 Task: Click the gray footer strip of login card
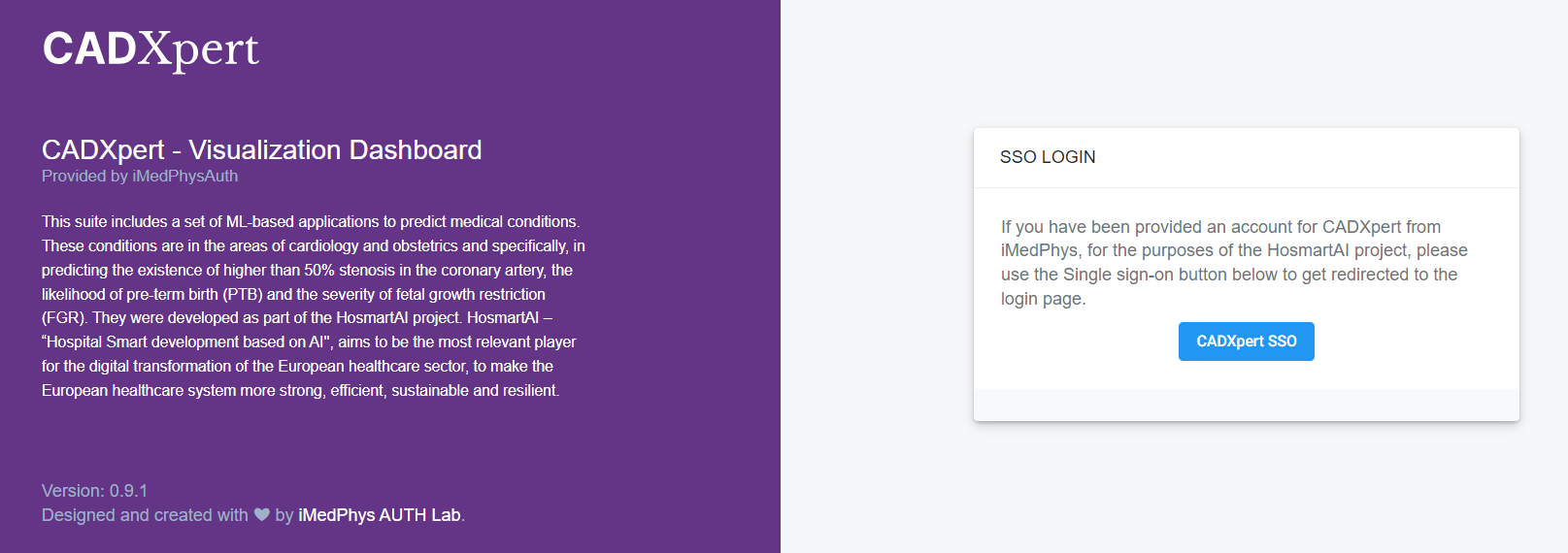click(1246, 405)
